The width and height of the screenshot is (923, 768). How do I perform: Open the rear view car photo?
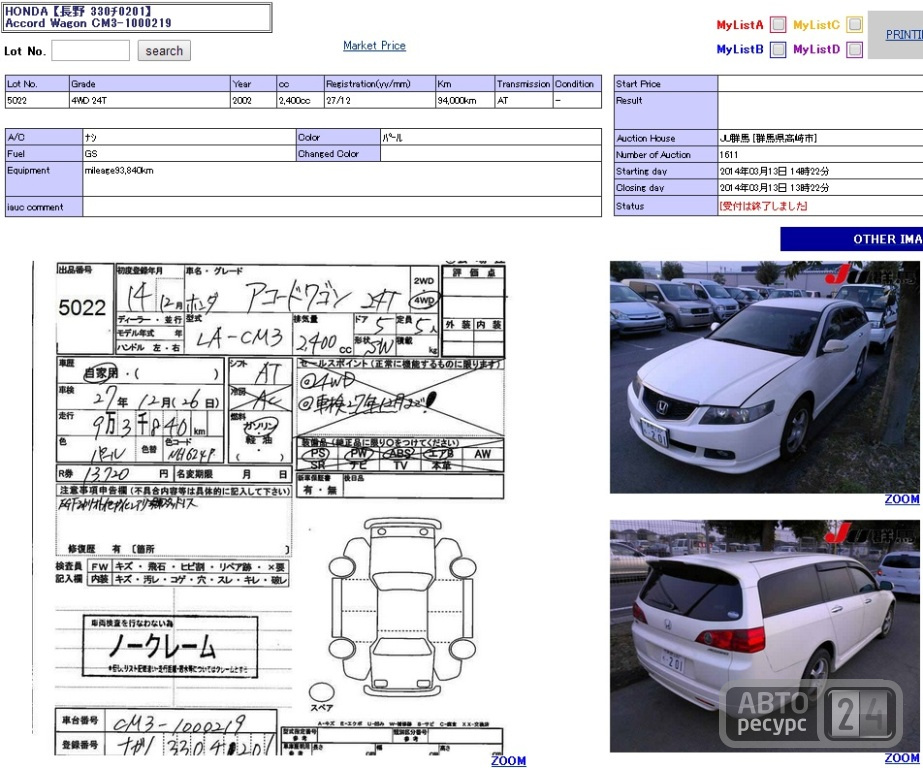(765, 636)
